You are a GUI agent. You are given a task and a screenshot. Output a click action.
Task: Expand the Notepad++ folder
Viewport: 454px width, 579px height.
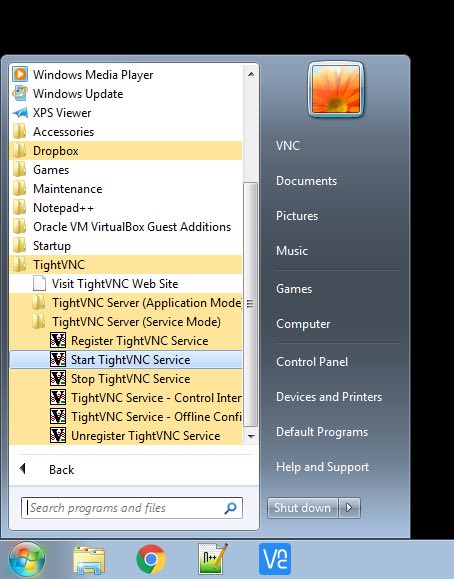(126, 208)
